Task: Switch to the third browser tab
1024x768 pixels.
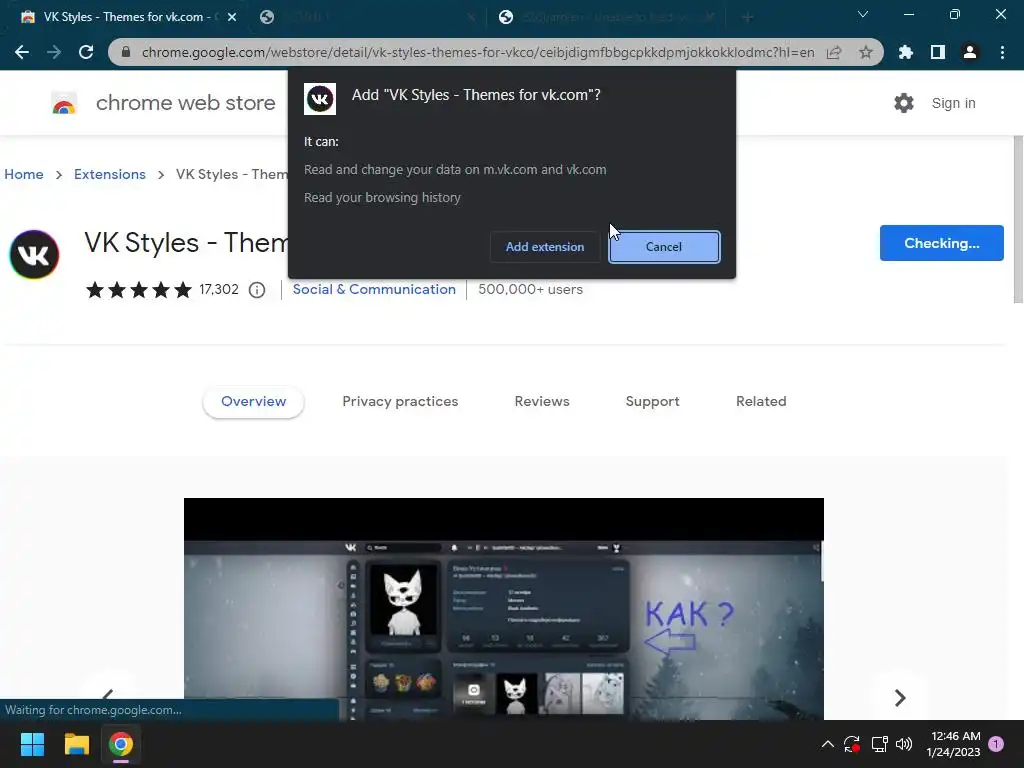Action: [607, 18]
